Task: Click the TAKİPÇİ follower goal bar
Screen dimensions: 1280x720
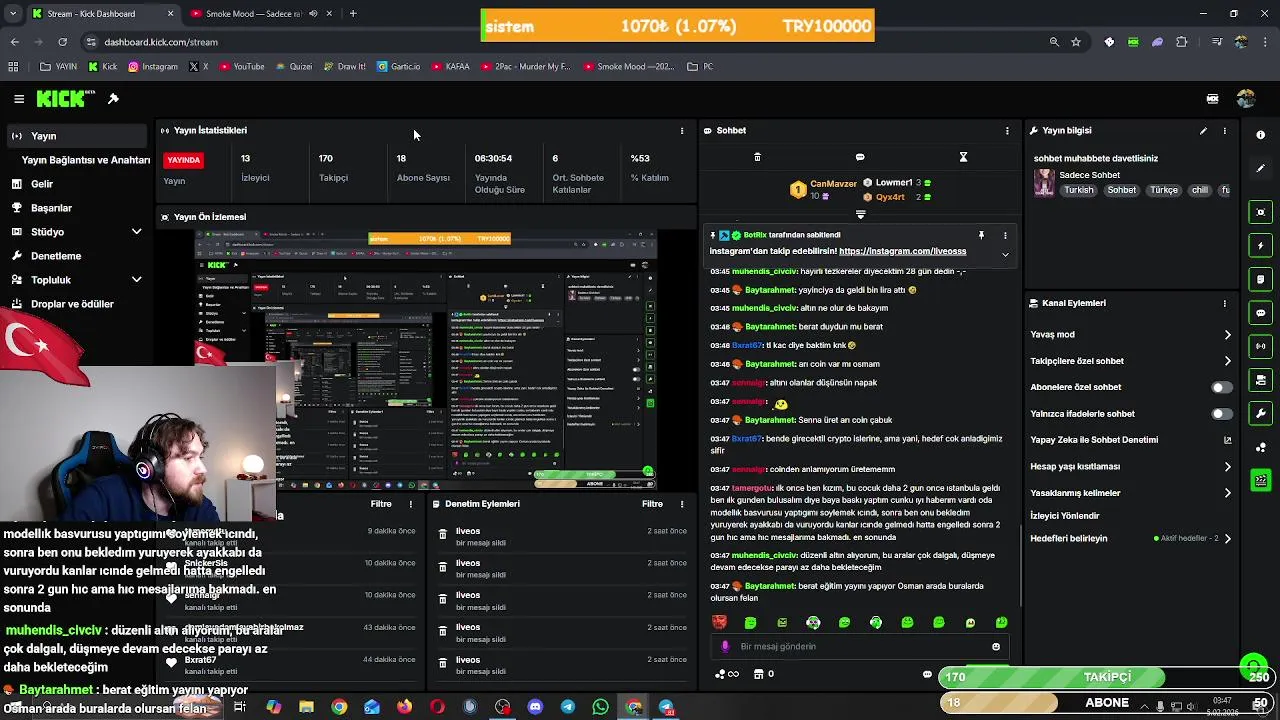Action: pyautogui.click(x=1107, y=677)
